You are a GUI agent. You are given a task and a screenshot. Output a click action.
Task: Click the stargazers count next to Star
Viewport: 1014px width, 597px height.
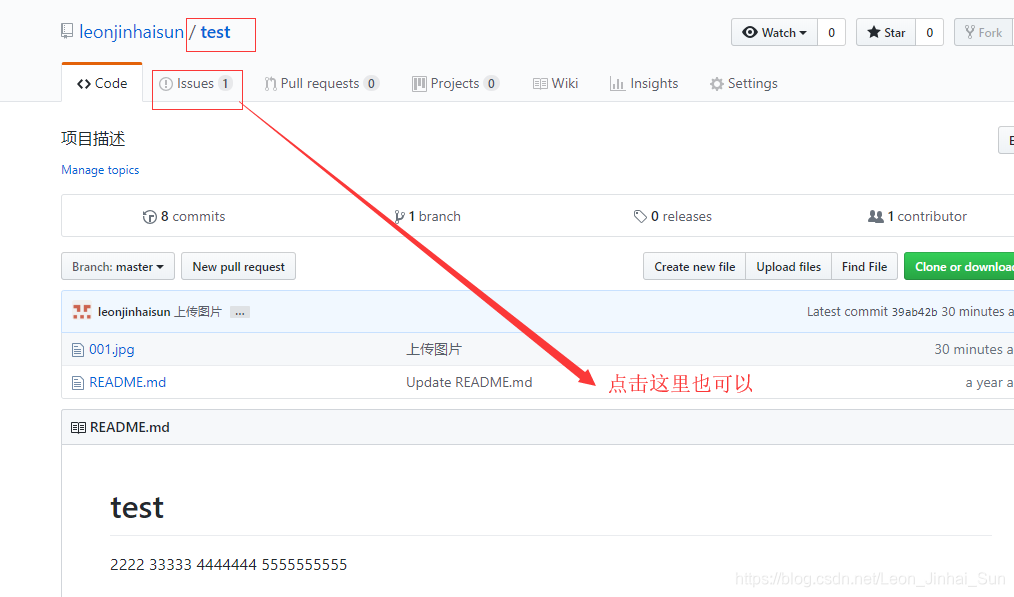[x=930, y=32]
